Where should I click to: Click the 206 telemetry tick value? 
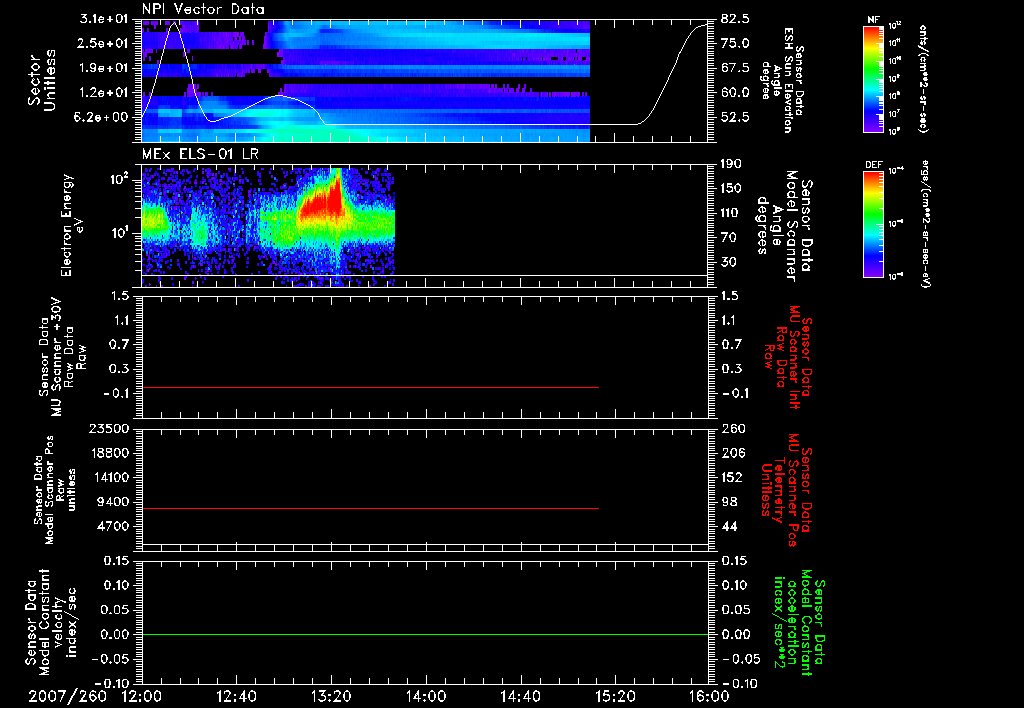732,453
